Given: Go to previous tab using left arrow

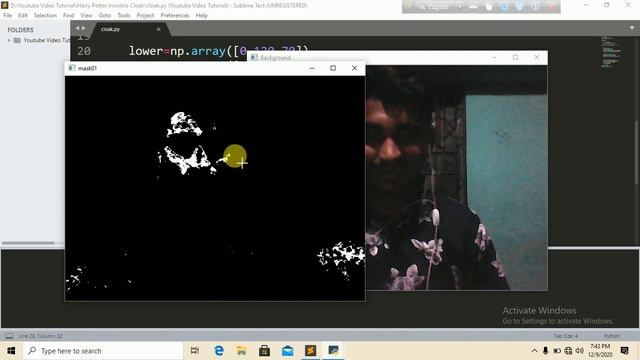Looking at the screenshot, I should (x=78, y=28).
